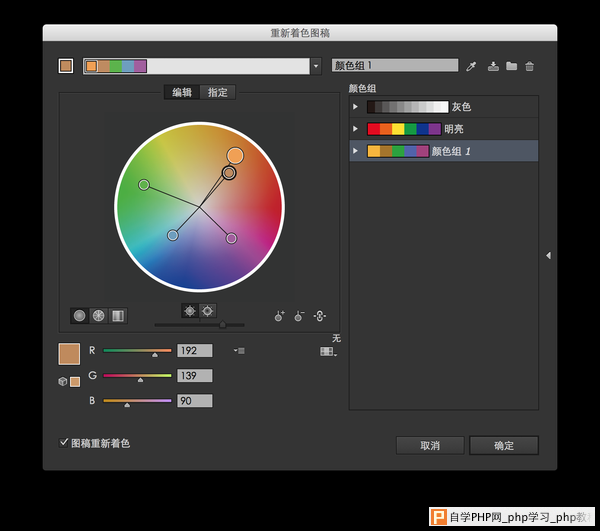Click the R channel slider
This screenshot has height=531, width=600.
pos(137,350)
